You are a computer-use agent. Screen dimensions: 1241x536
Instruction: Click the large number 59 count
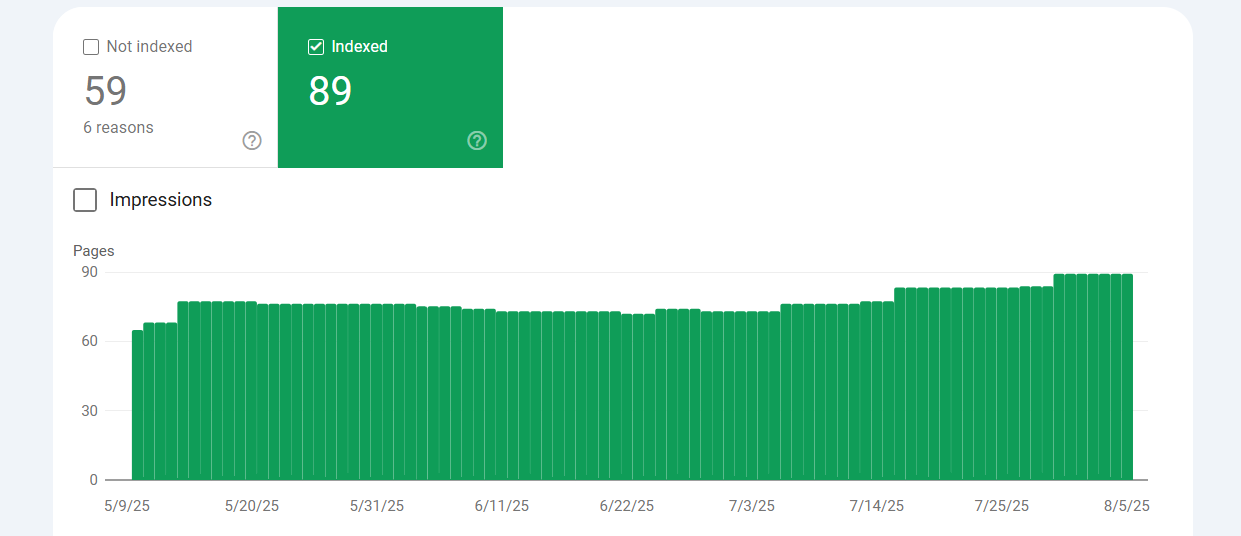click(x=106, y=91)
